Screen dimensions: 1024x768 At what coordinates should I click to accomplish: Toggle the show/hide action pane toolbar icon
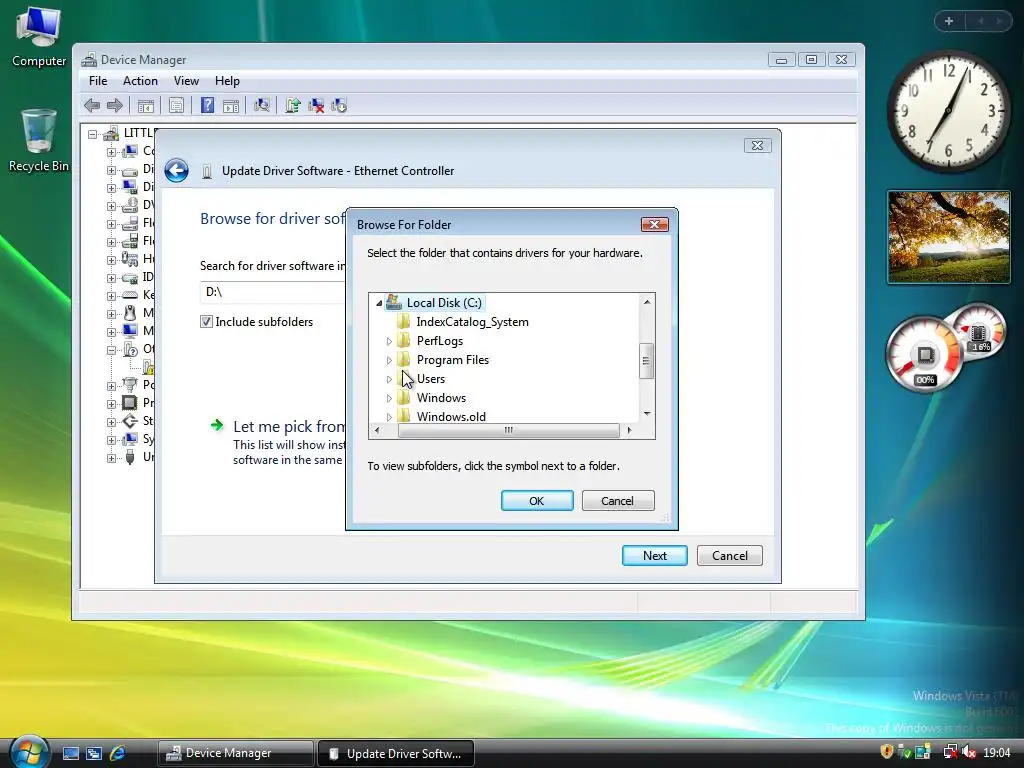(231, 106)
